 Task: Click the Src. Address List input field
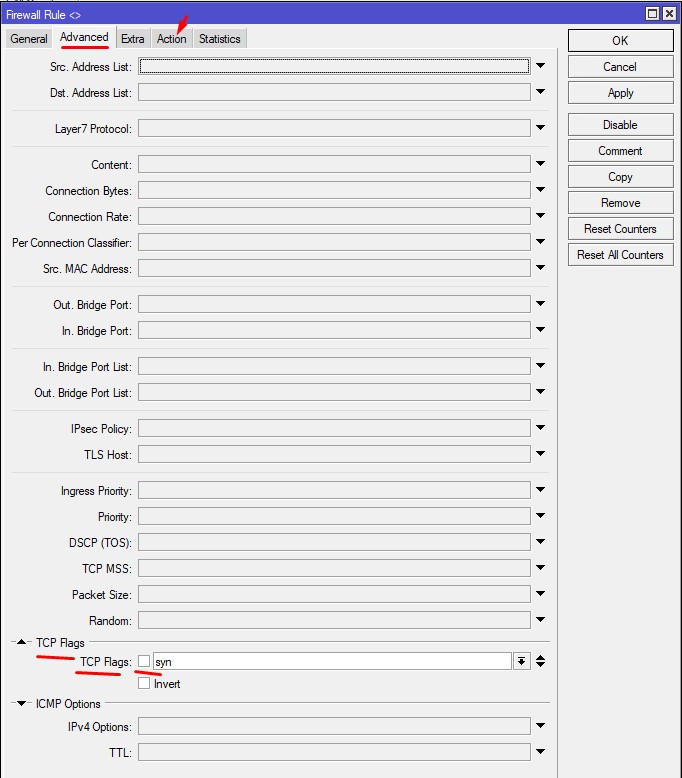(334, 67)
